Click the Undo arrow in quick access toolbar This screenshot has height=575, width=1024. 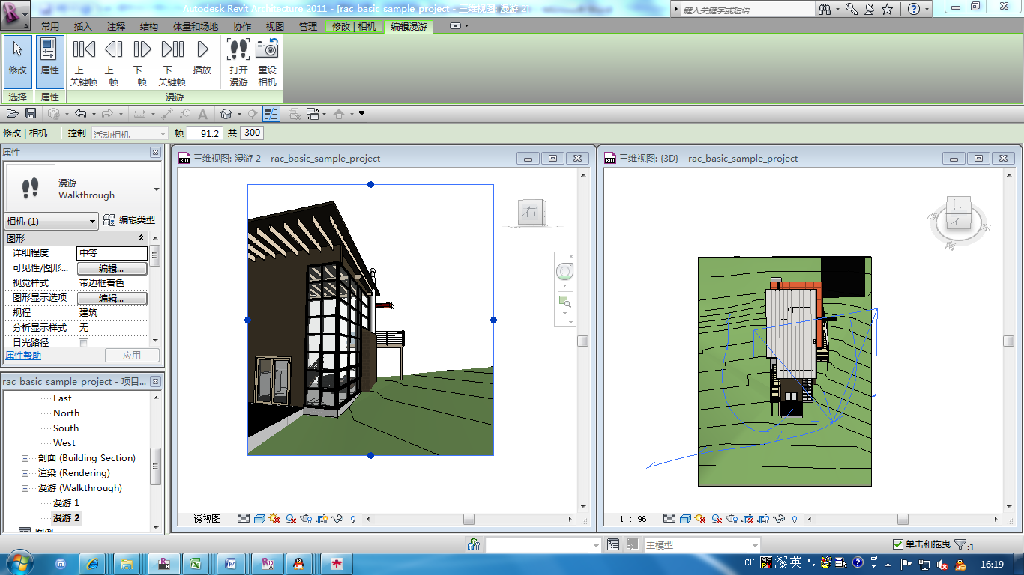pos(81,114)
